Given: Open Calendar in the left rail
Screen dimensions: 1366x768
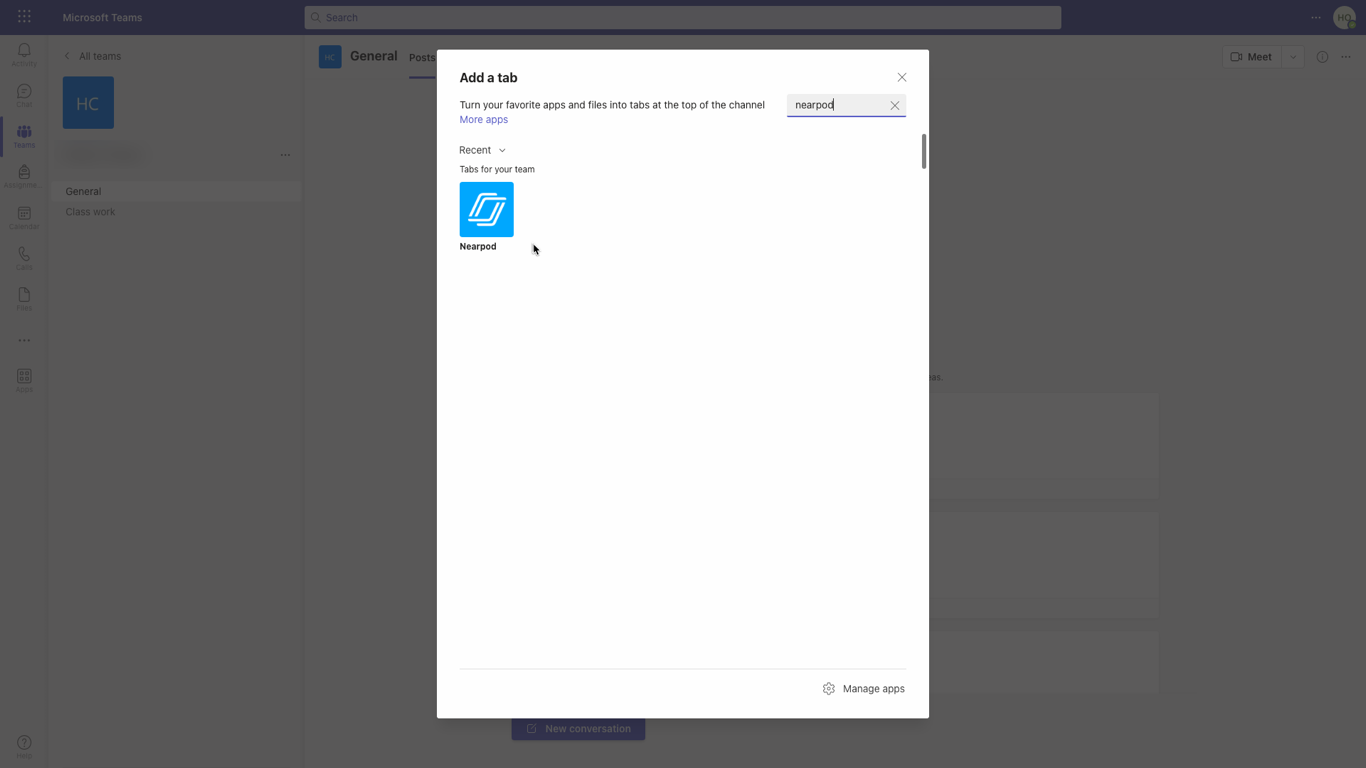Looking at the screenshot, I should coord(24,217).
